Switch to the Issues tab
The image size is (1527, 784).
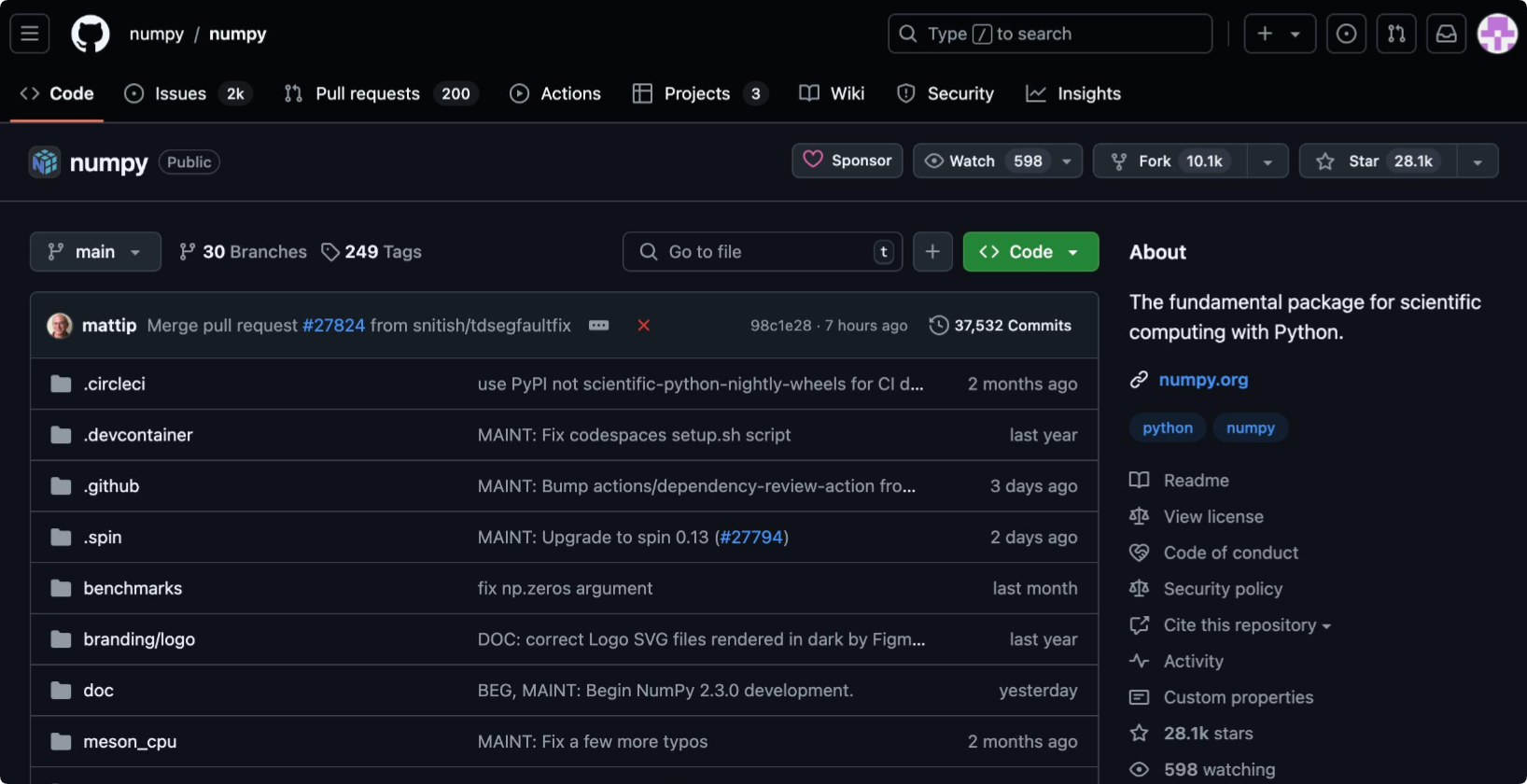pyautogui.click(x=188, y=93)
